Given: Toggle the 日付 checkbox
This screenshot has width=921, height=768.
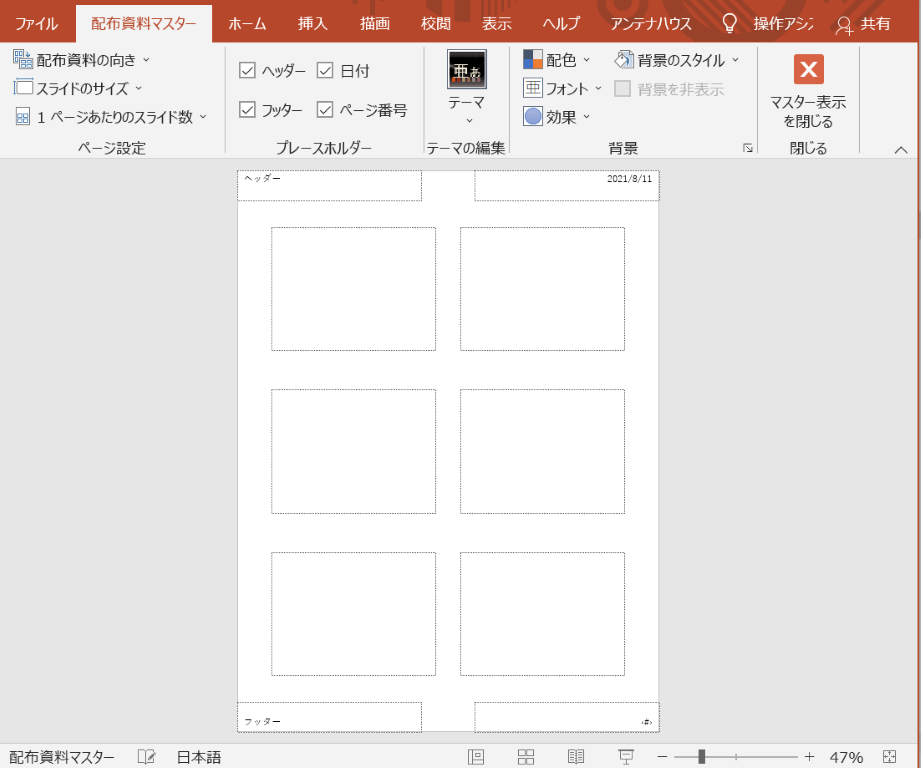Looking at the screenshot, I should [325, 71].
